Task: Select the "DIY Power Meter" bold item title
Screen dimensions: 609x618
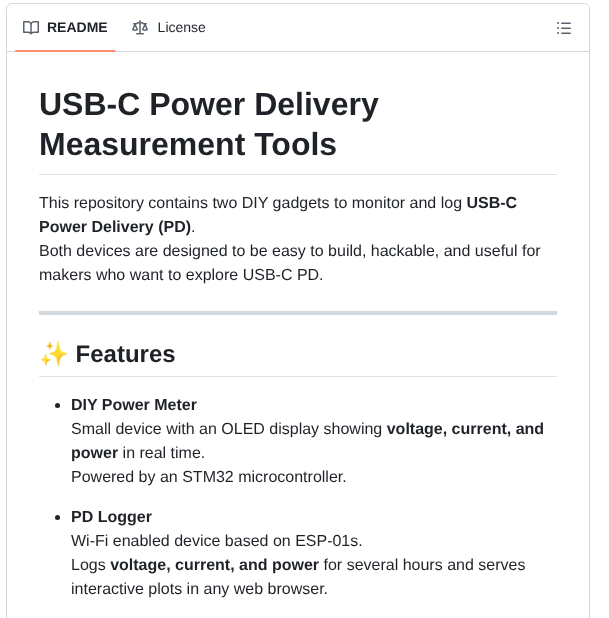Action: [x=134, y=405]
